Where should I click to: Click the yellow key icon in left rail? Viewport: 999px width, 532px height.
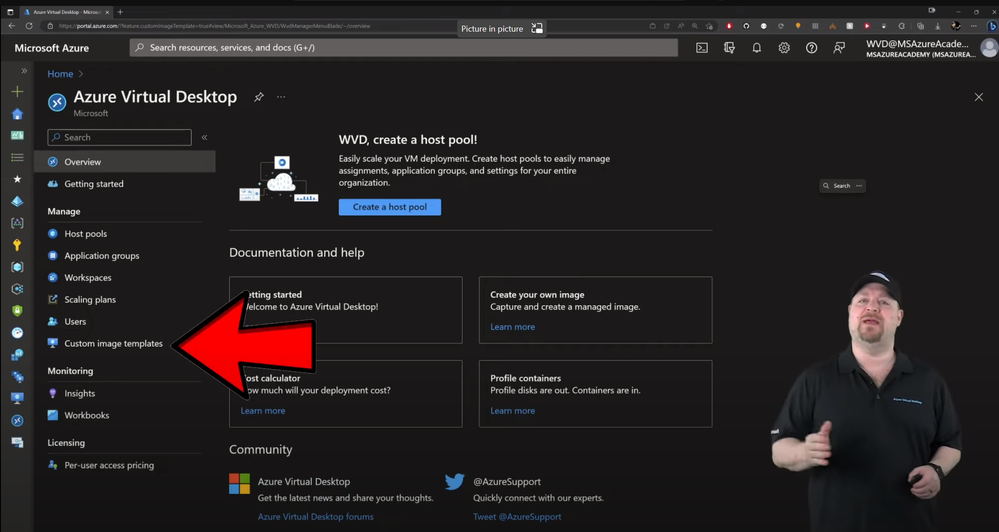[x=17, y=245]
